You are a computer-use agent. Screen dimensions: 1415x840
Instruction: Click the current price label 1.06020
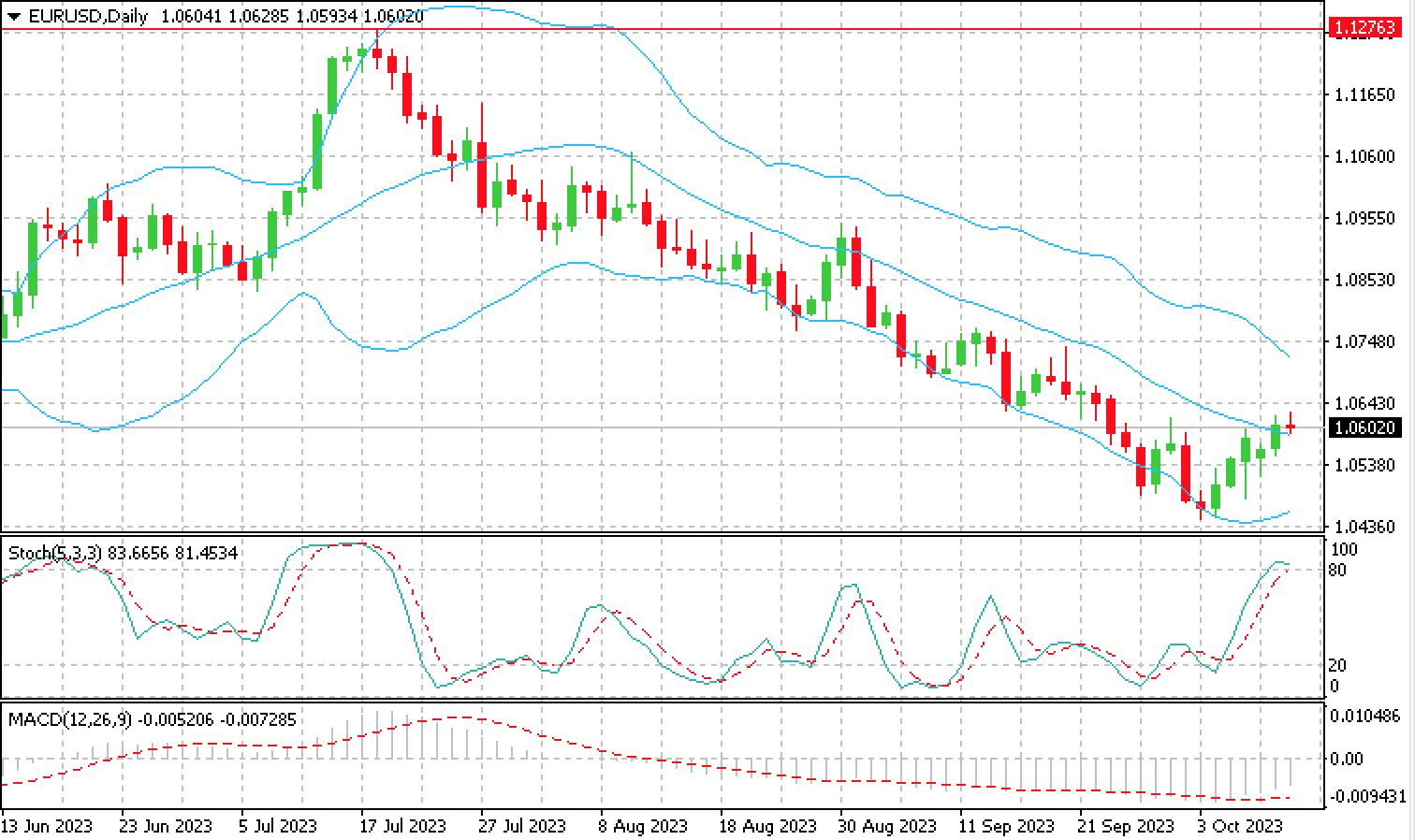1364,427
